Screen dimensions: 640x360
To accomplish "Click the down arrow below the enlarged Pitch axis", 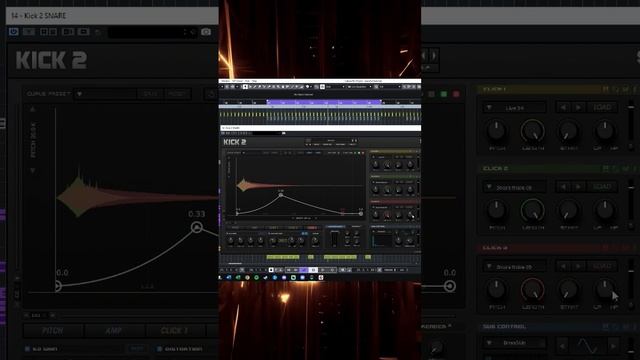I will (33, 170).
